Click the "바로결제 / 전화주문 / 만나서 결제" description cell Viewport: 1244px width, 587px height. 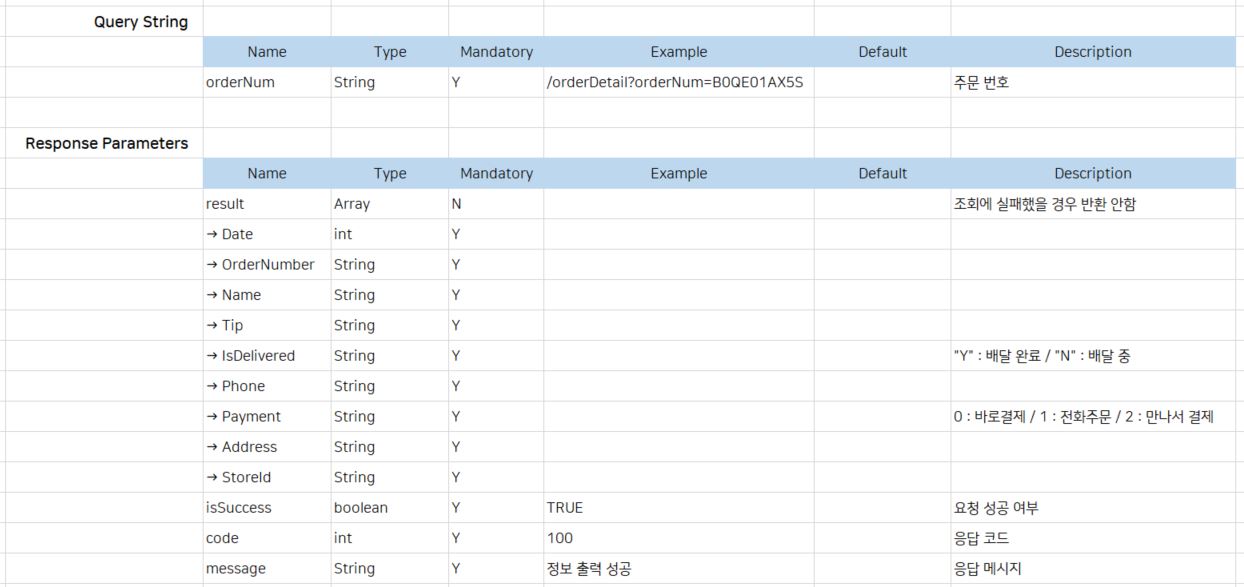pyautogui.click(x=1083, y=416)
